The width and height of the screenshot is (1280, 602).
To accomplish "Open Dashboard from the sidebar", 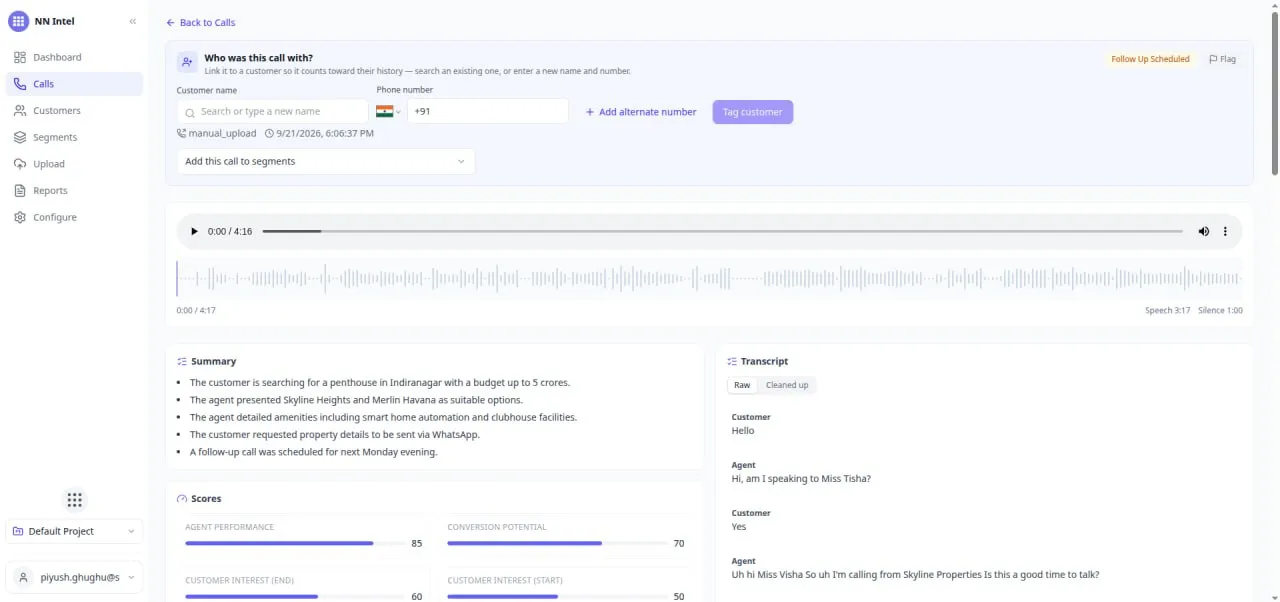I will coord(74,57).
